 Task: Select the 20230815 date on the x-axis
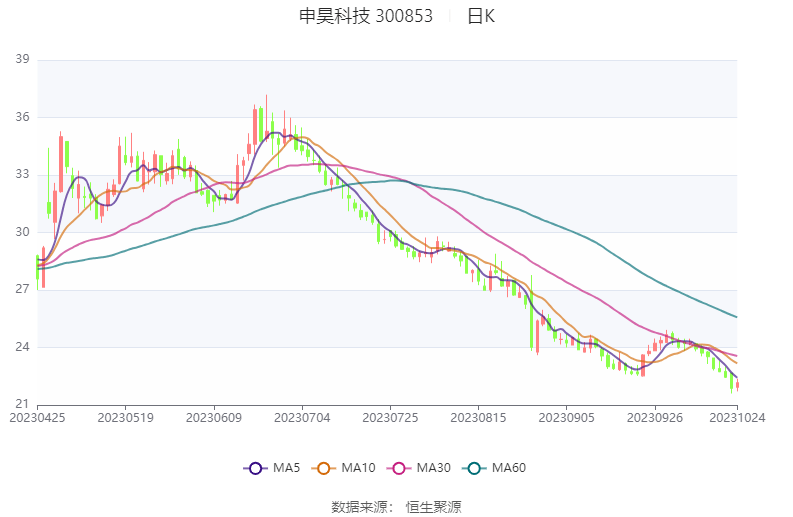pos(478,418)
